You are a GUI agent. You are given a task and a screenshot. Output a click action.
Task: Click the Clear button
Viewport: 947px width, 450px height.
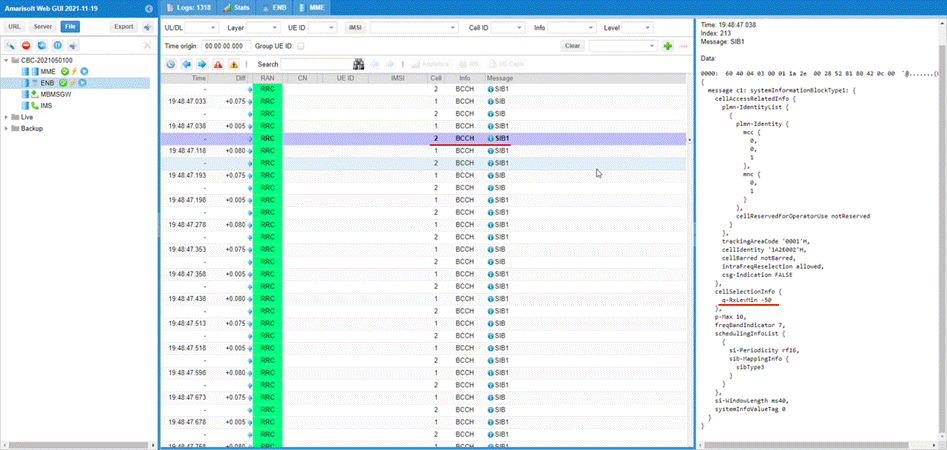[572, 46]
